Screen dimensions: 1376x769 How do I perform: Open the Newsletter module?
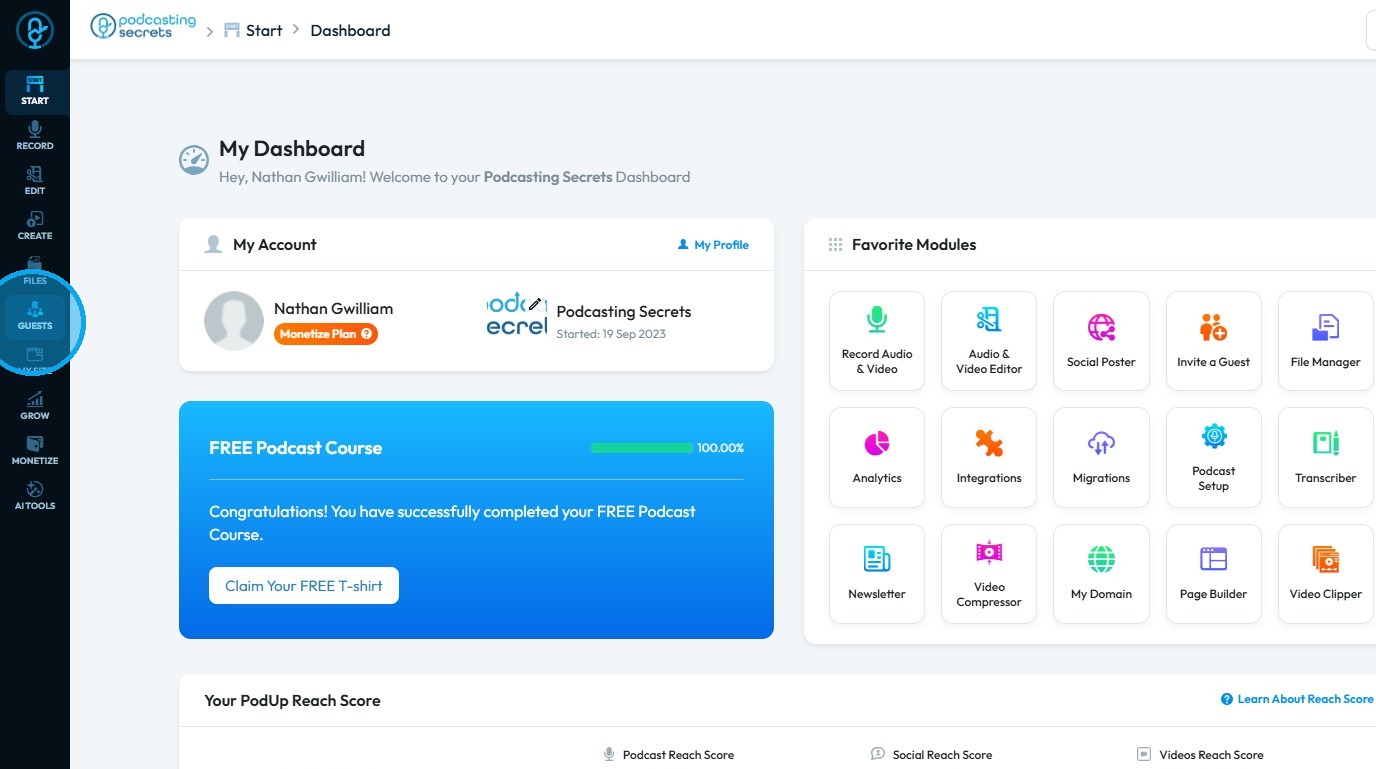click(877, 573)
